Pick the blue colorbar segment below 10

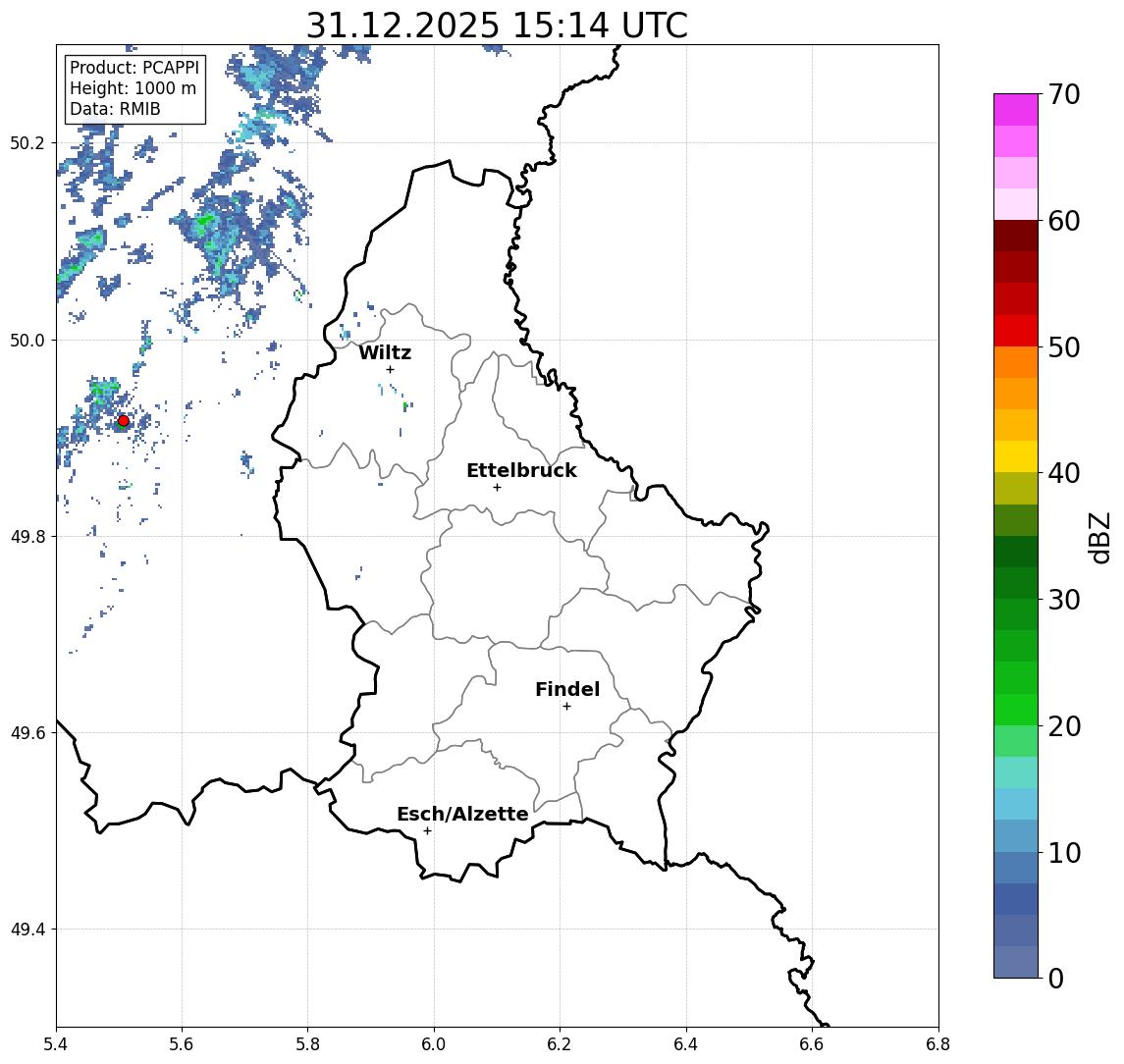[1016, 867]
